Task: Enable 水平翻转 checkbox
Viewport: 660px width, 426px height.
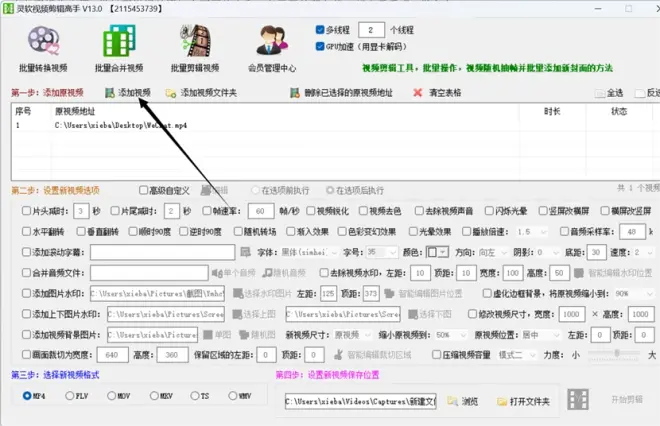Action: (26, 231)
